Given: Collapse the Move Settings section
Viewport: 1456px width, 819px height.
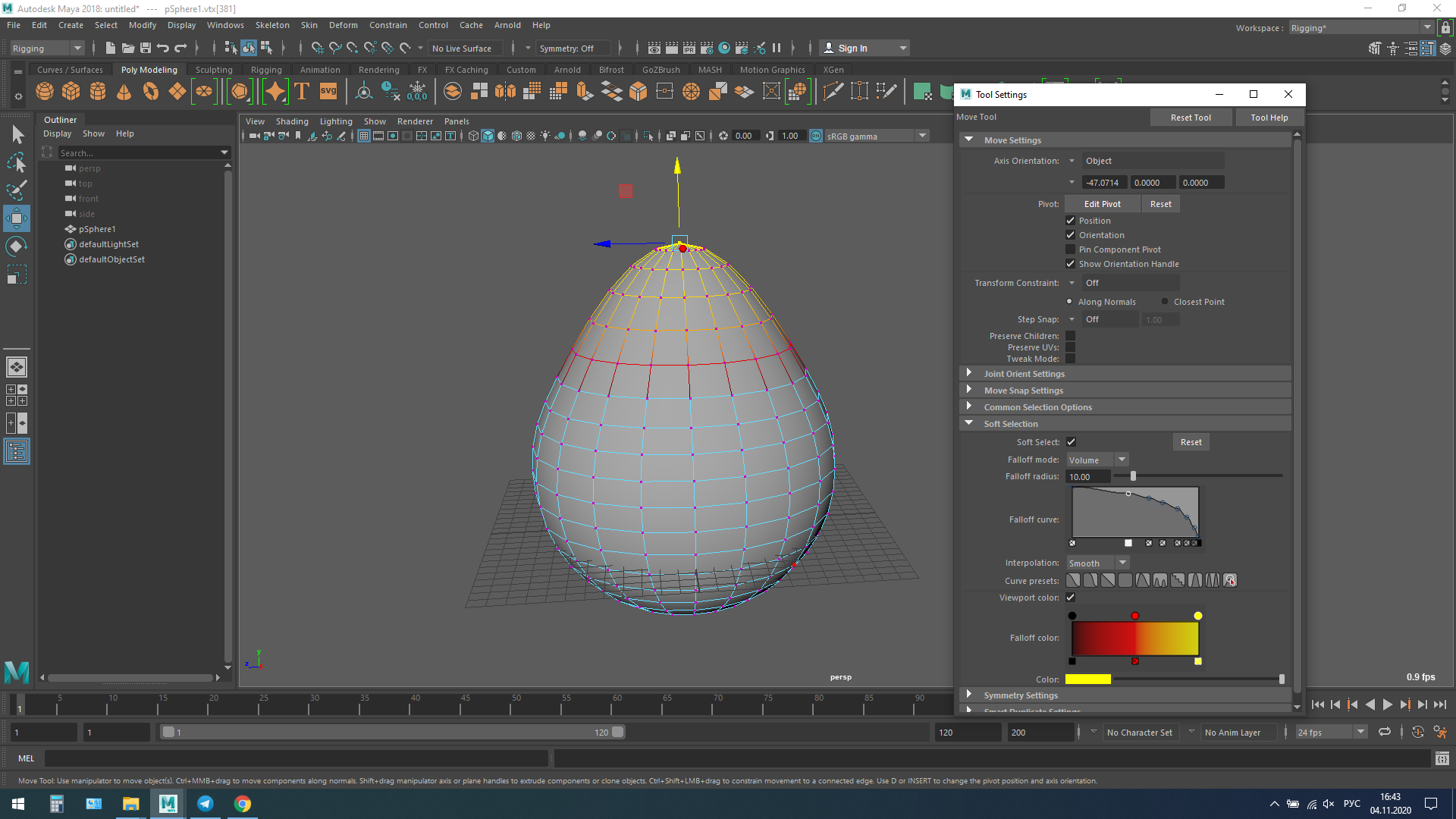Looking at the screenshot, I should coord(968,140).
